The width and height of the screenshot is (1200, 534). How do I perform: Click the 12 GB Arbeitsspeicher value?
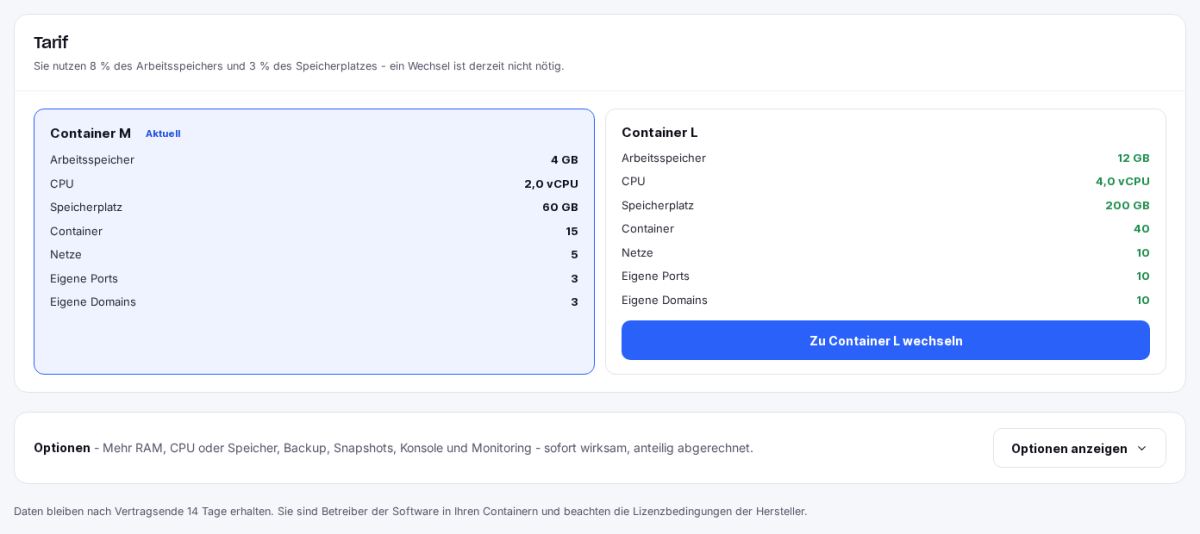(x=1133, y=158)
